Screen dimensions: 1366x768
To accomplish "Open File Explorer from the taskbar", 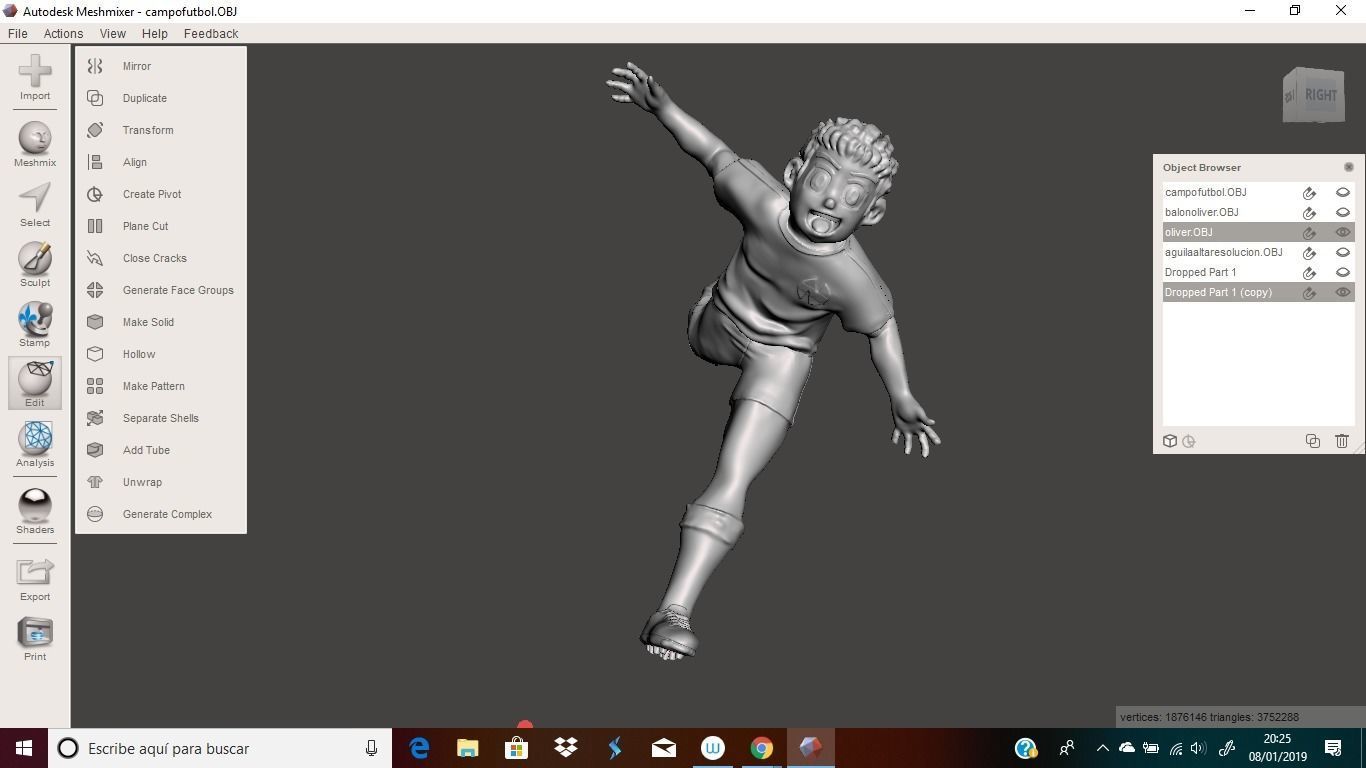I will click(468, 748).
